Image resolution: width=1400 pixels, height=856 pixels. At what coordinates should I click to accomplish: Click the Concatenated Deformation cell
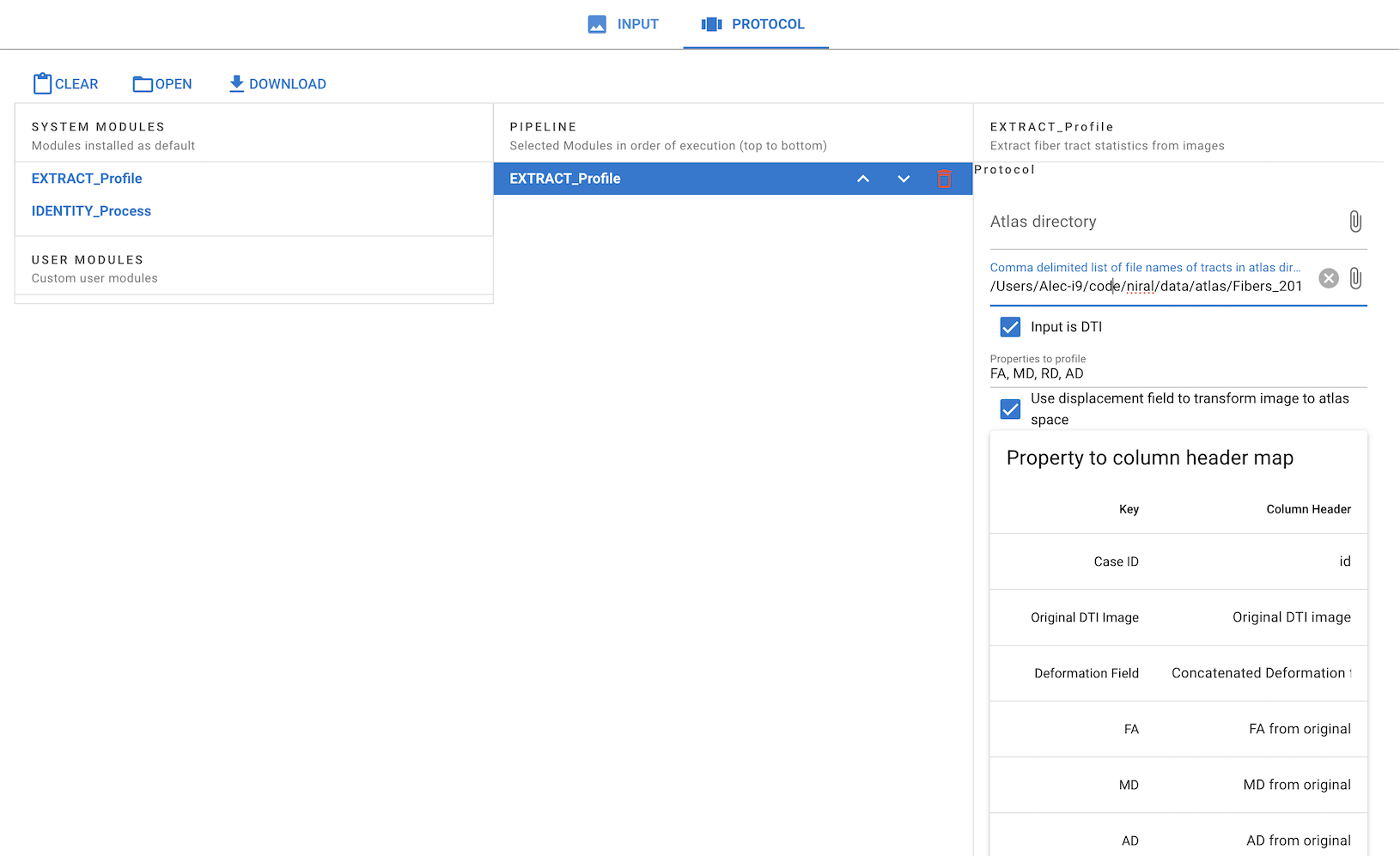pos(1261,673)
